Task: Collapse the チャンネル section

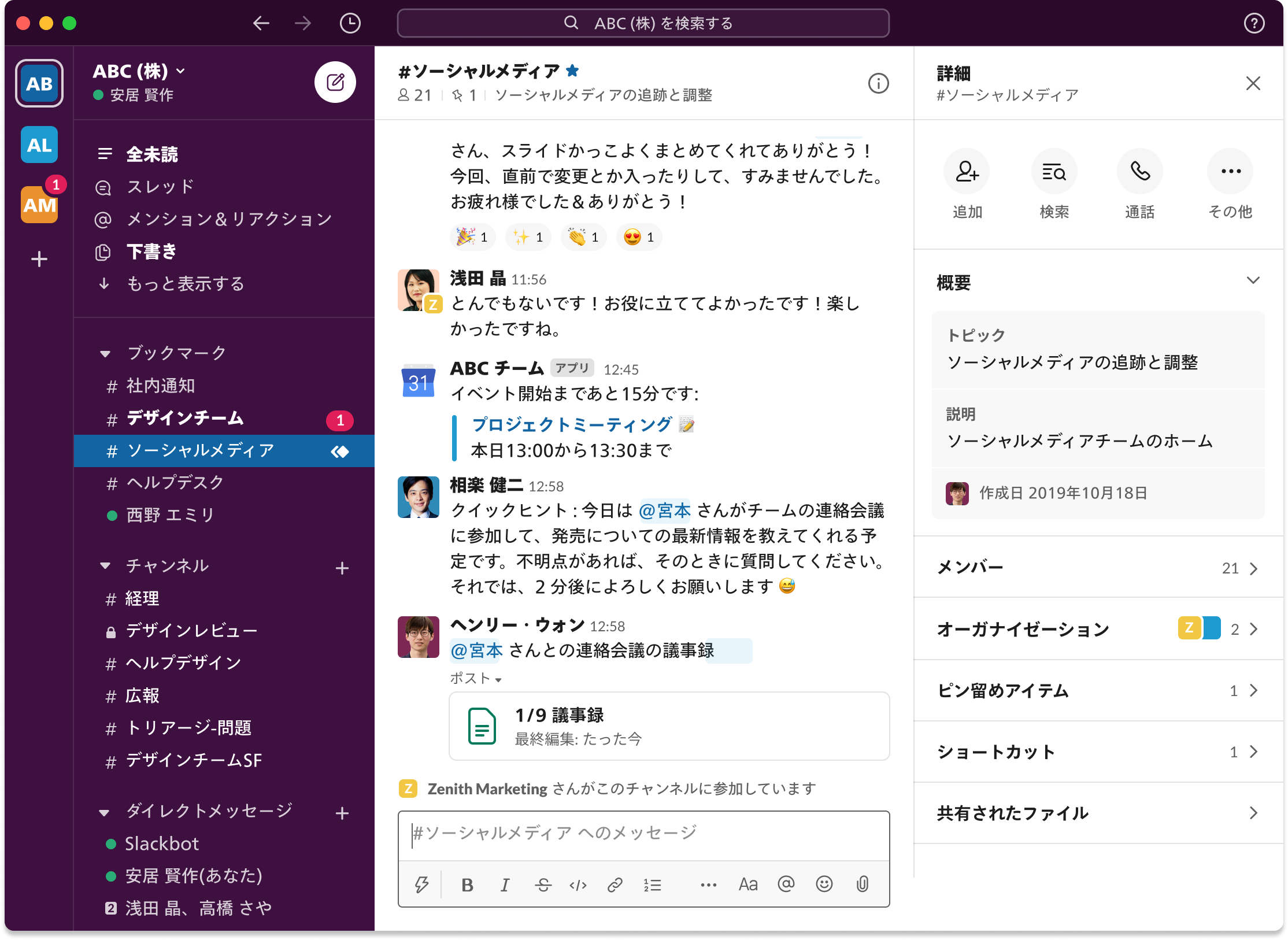Action: (x=105, y=565)
